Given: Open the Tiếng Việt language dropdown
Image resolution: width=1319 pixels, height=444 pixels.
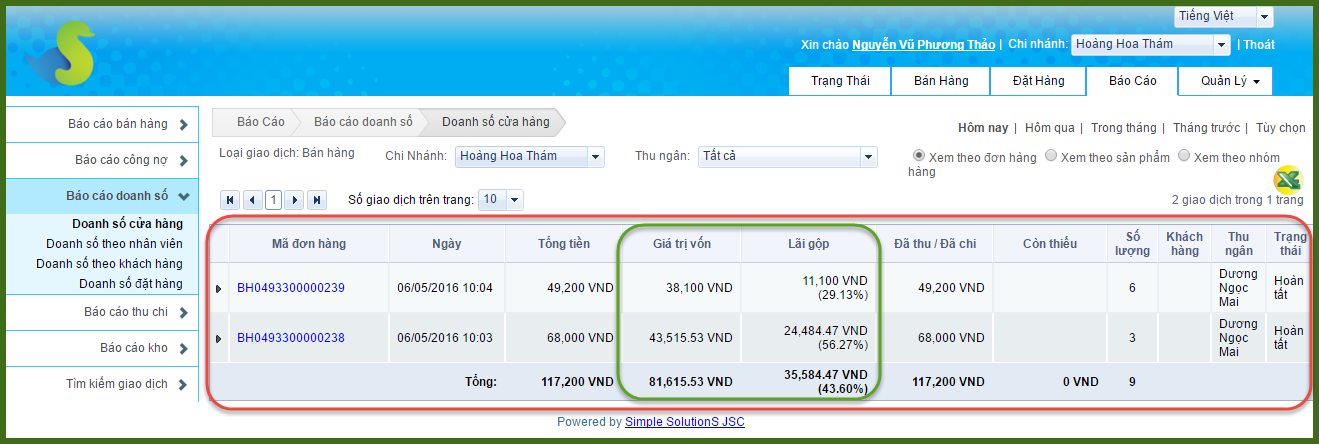Looking at the screenshot, I should click(x=1223, y=17).
